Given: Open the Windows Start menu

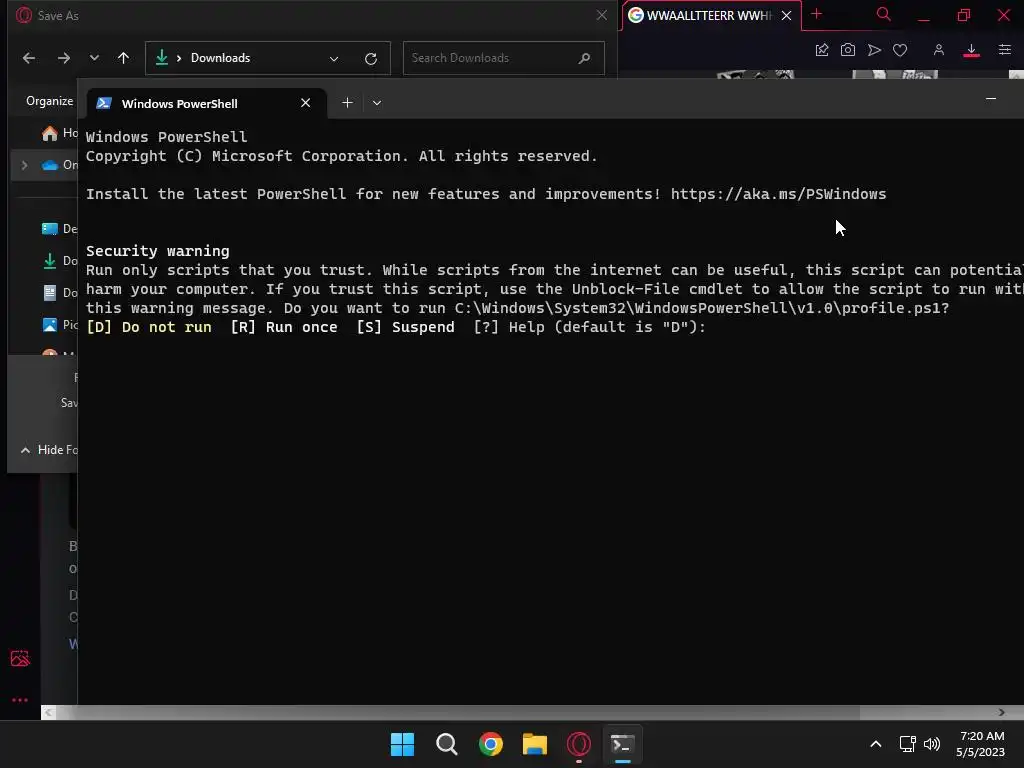Looking at the screenshot, I should click(x=402, y=744).
